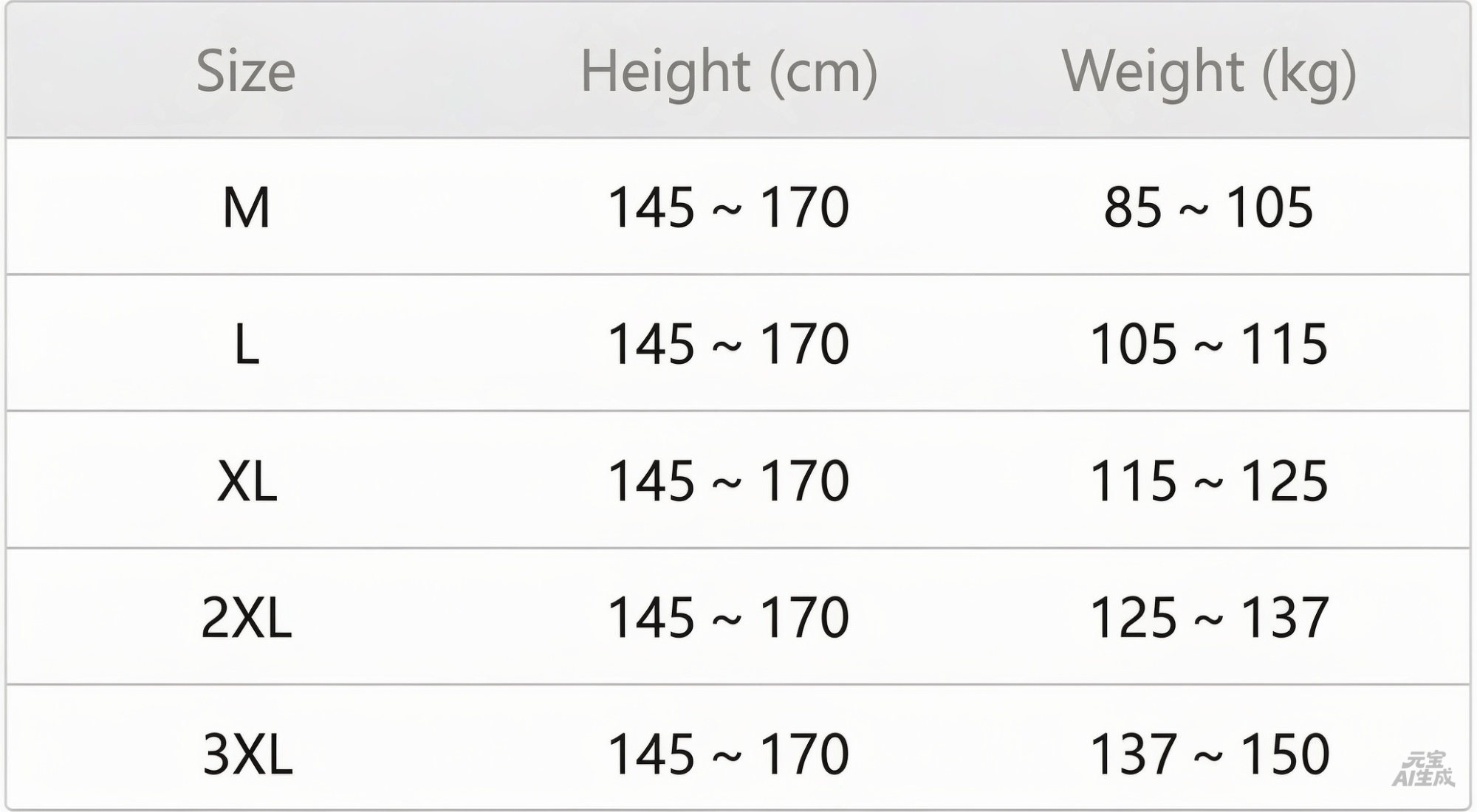Click the 115 ~ 125 weight value
The image size is (1477, 812).
click(1209, 481)
